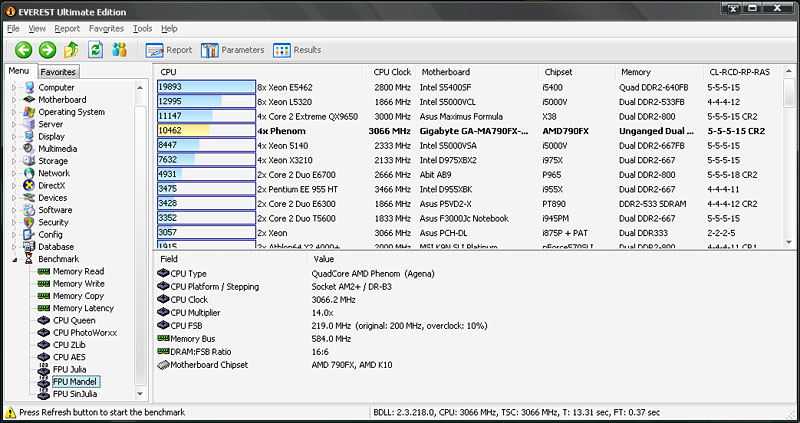The height and width of the screenshot is (423, 800).
Task: Click the users icon in toolbar
Action: 119,49
